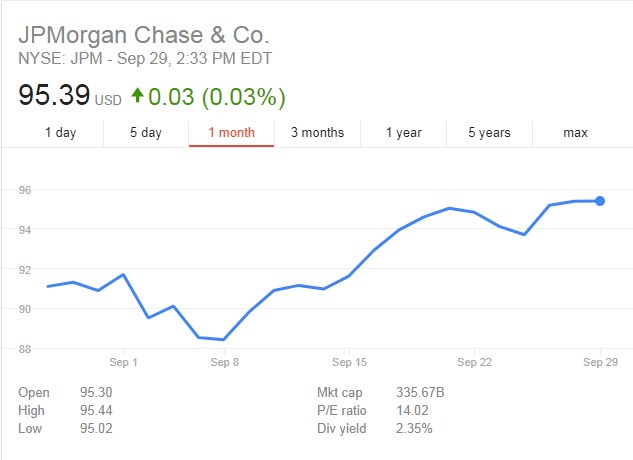633x460 pixels.
Task: Click the blue endpoint dot on chart
Action: (600, 201)
